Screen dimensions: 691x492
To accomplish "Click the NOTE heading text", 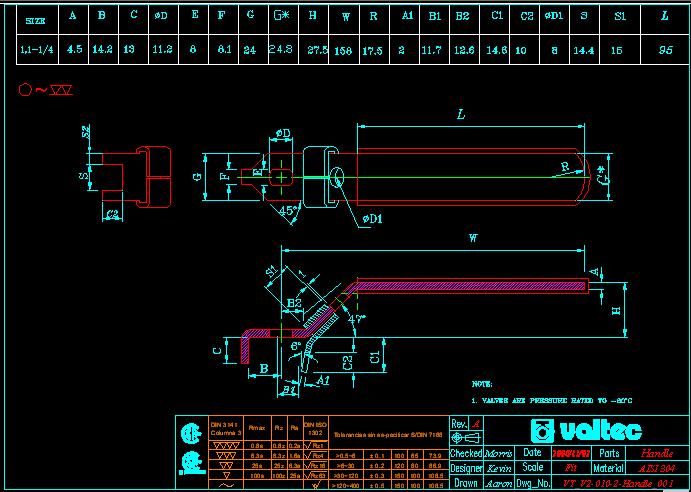I will click(x=482, y=383).
